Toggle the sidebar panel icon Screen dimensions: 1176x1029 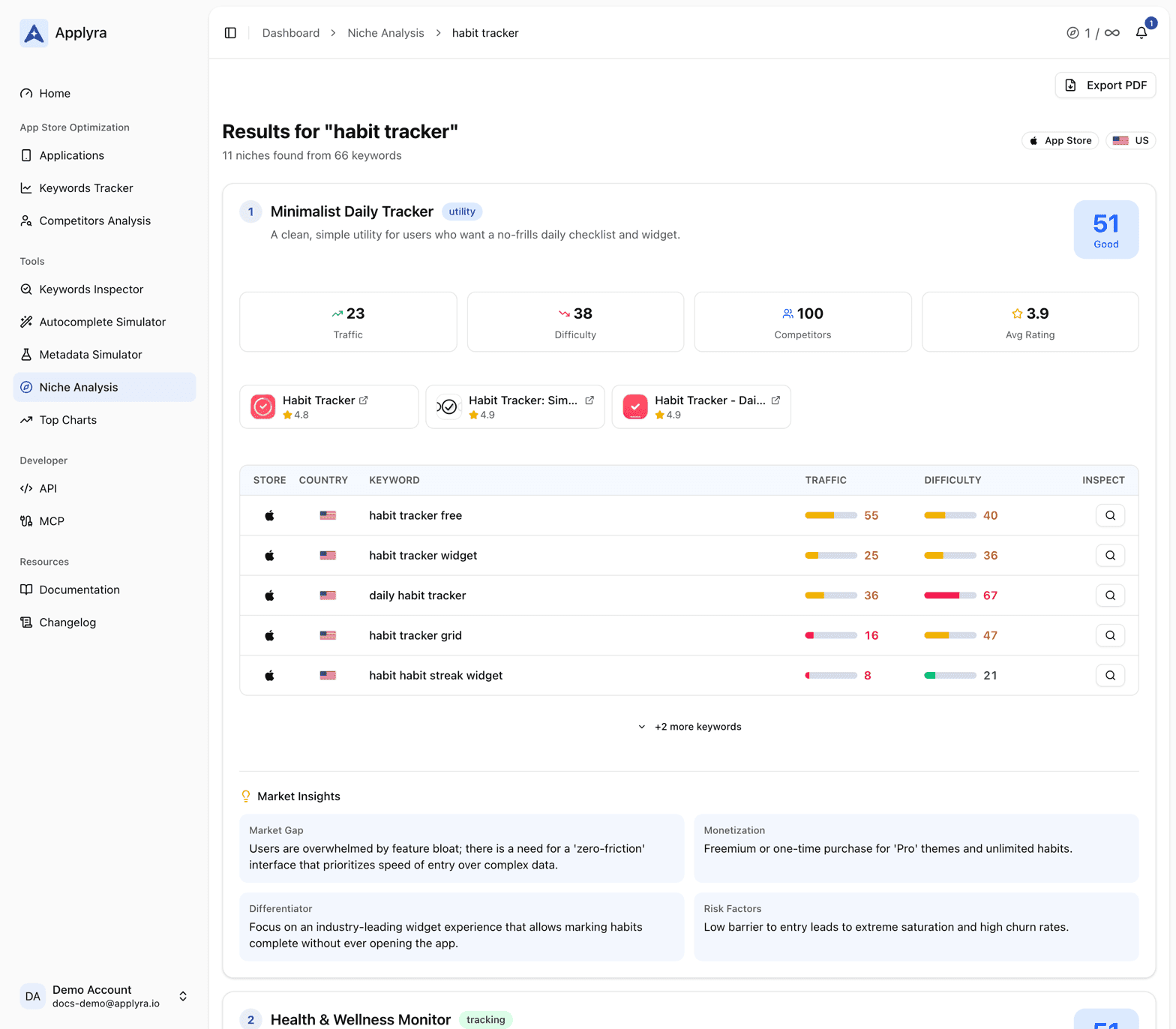230,33
